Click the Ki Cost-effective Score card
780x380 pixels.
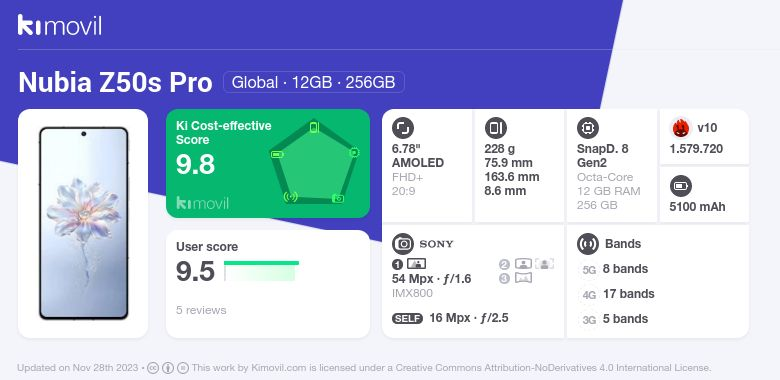point(268,163)
